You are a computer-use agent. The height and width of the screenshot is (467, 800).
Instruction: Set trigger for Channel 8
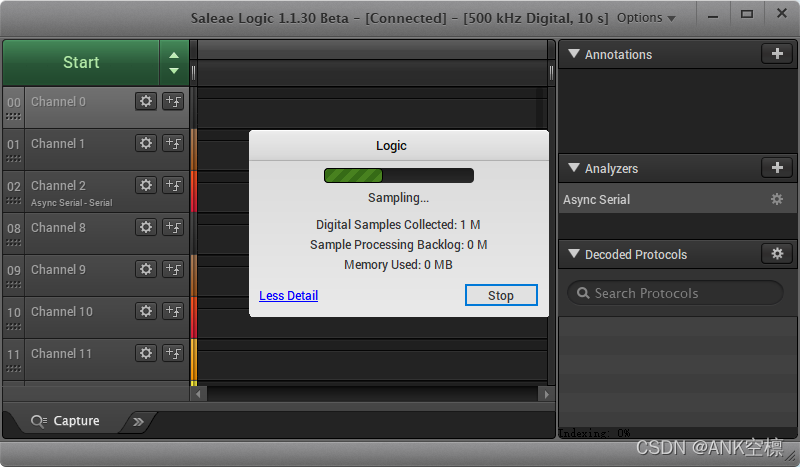[173, 227]
